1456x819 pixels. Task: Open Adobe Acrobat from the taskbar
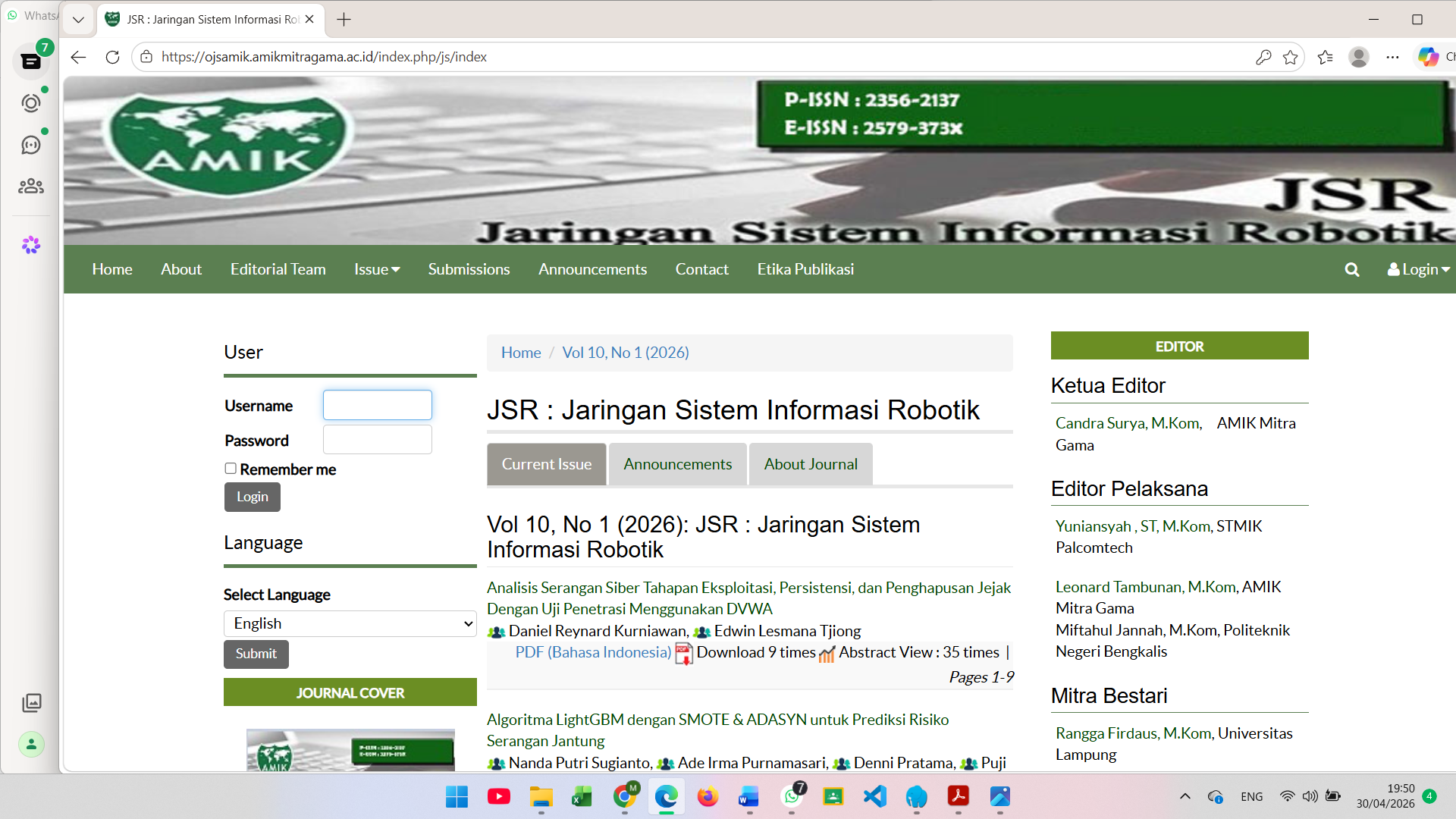click(959, 796)
